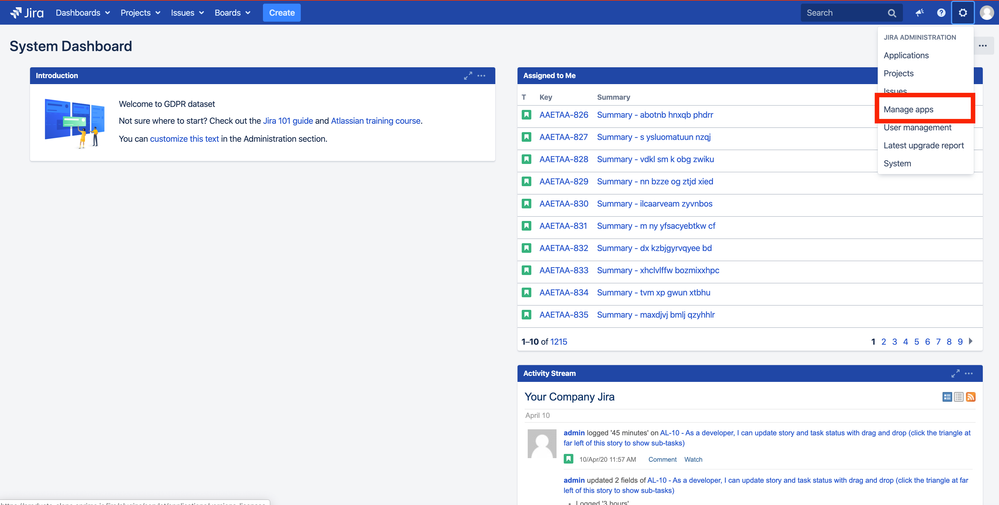The height and width of the screenshot is (505, 999).
Task: Click the Create button
Action: click(x=282, y=13)
